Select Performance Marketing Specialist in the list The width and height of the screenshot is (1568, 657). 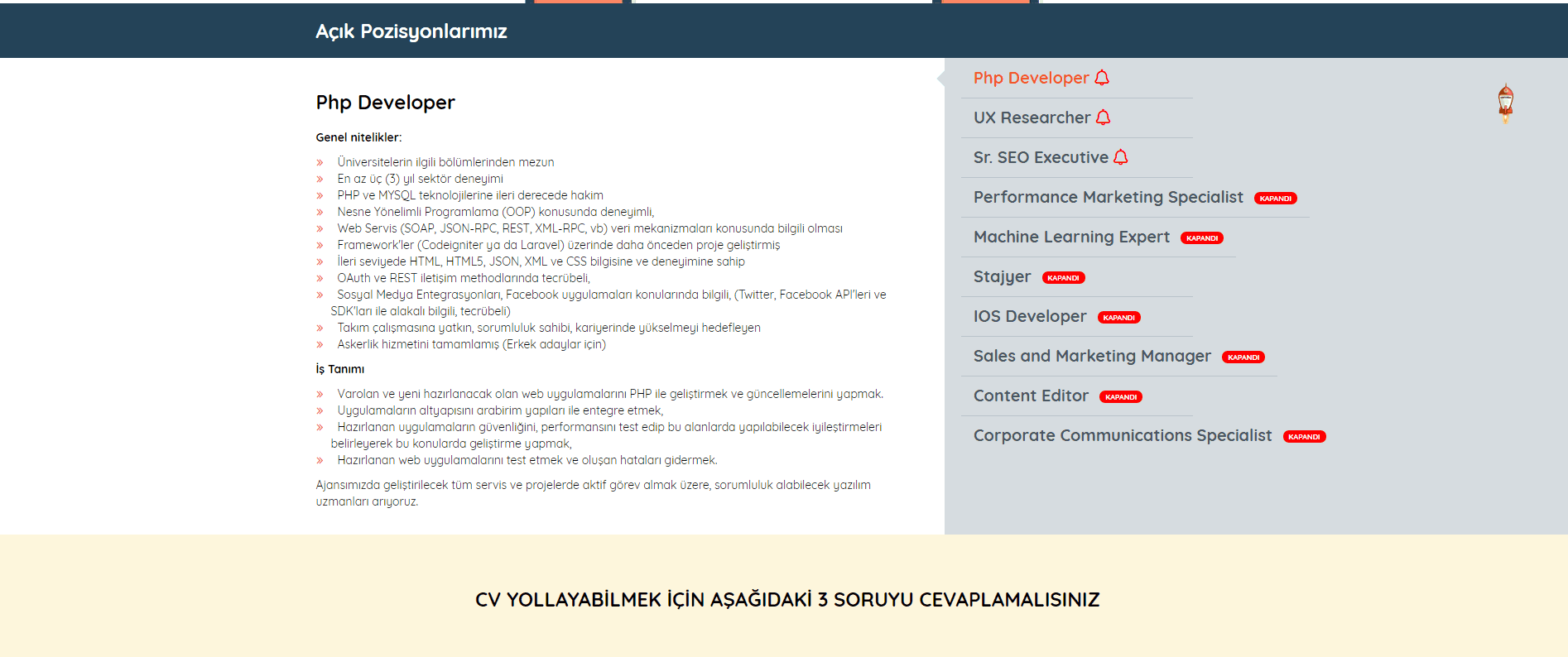1108,197
